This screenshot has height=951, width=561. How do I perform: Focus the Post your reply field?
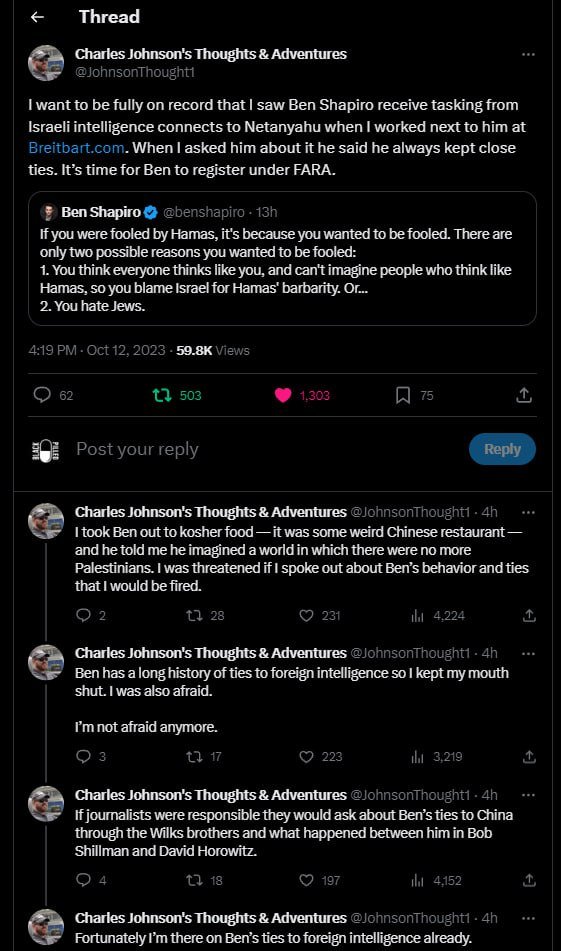coord(267,449)
